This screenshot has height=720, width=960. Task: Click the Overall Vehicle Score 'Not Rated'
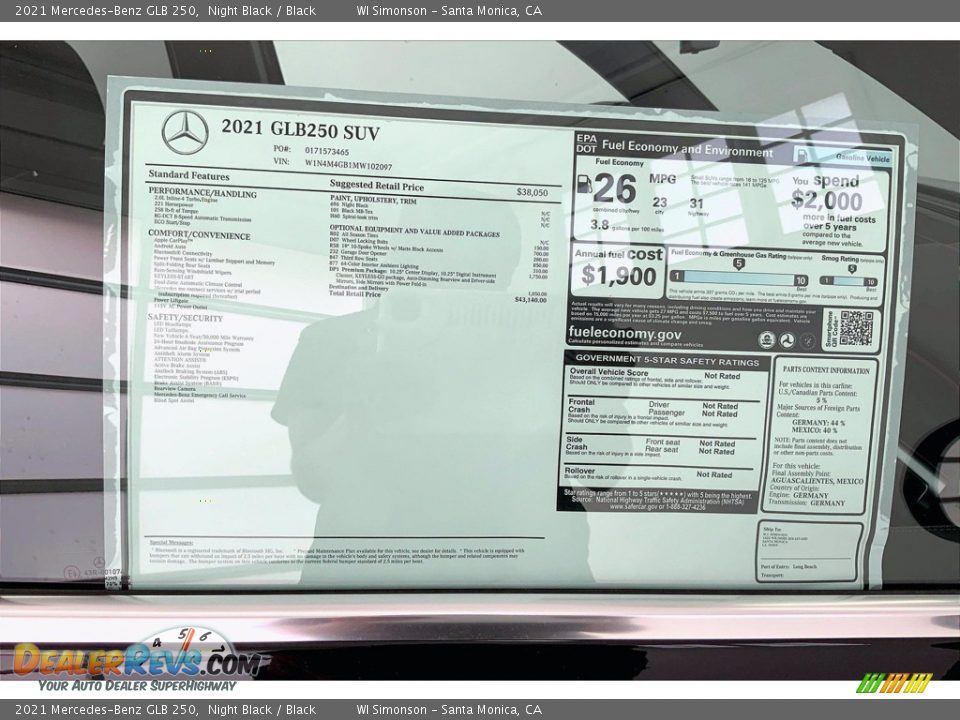point(722,376)
